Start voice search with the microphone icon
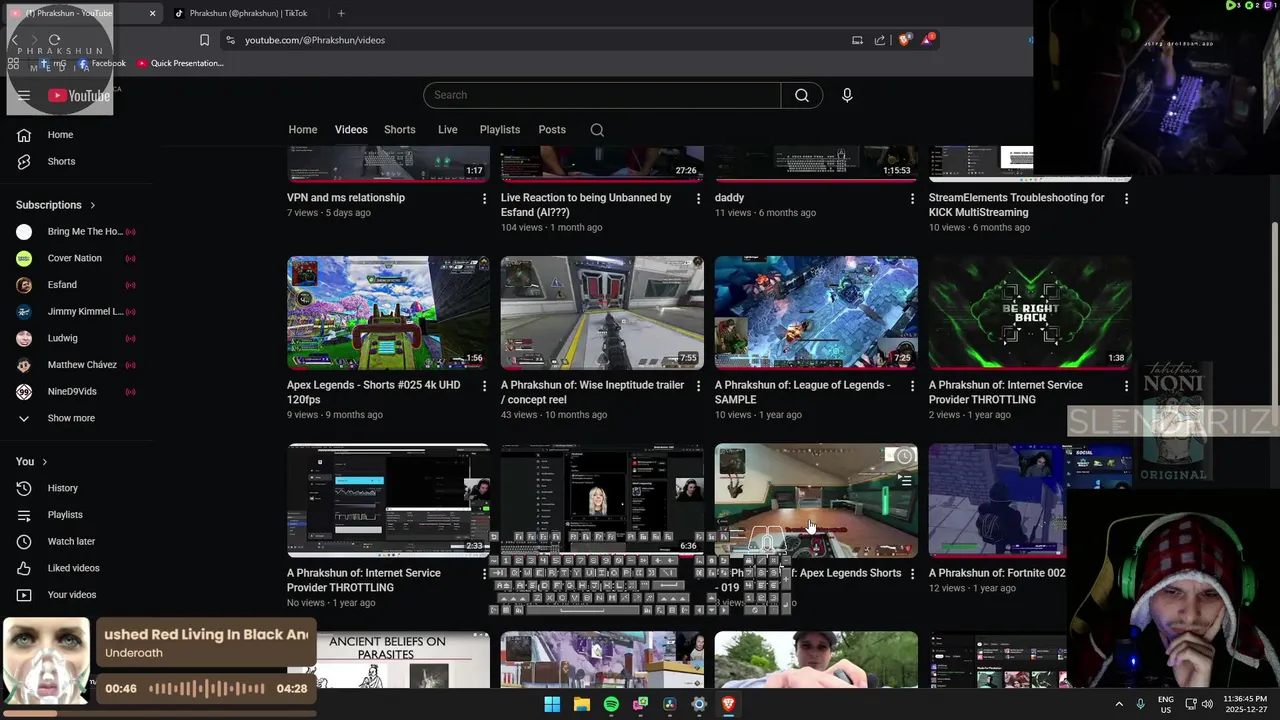 (847, 95)
